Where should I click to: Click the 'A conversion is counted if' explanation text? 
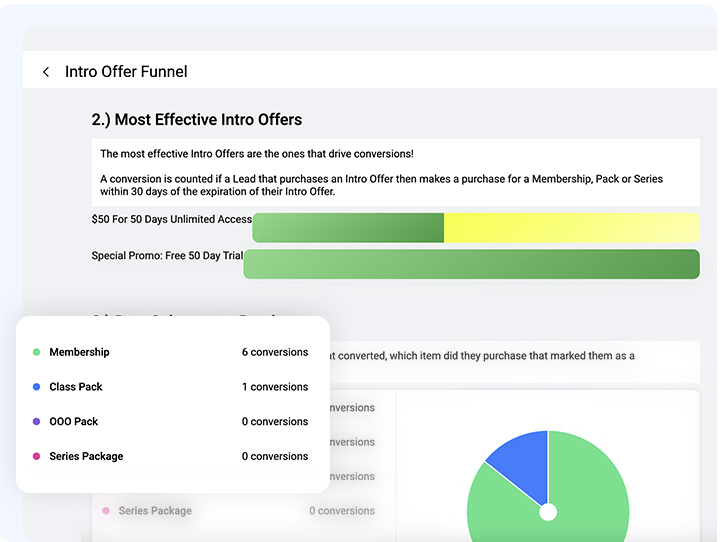381,185
